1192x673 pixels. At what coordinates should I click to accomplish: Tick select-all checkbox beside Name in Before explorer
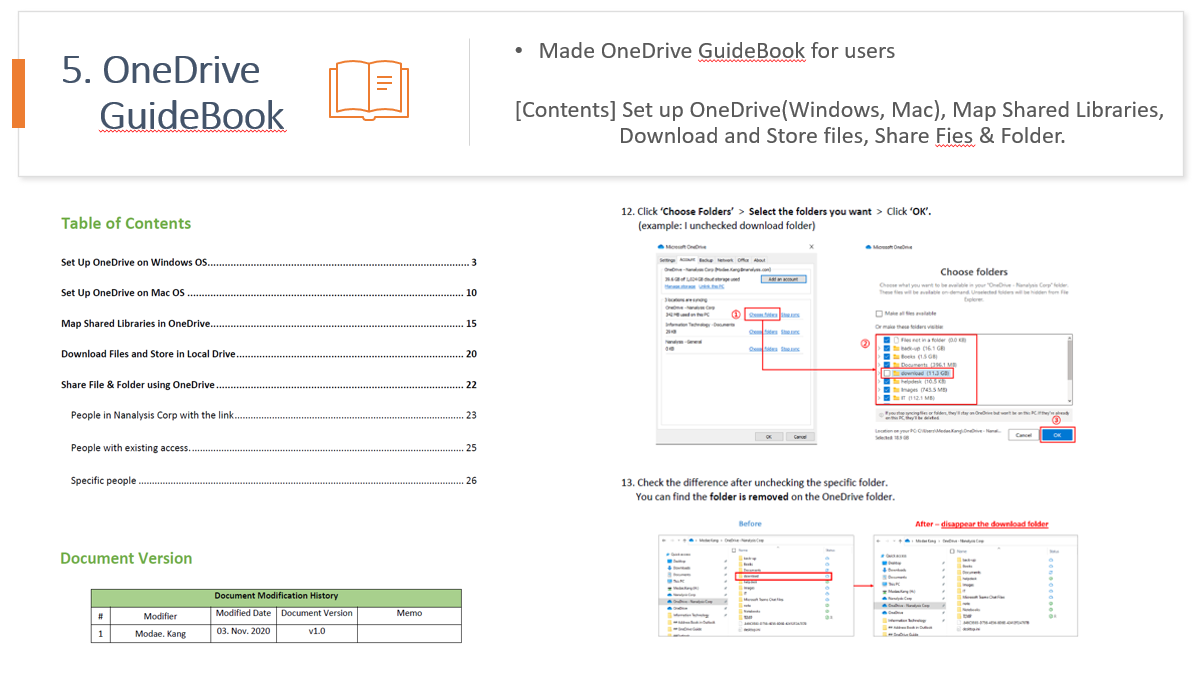pyautogui.click(x=734, y=551)
